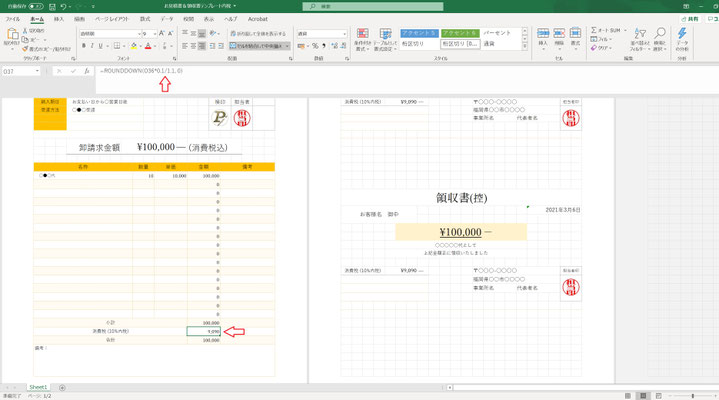Toggle Align Right in alignment group
This screenshot has height=400, width=719.
click(x=202, y=46)
